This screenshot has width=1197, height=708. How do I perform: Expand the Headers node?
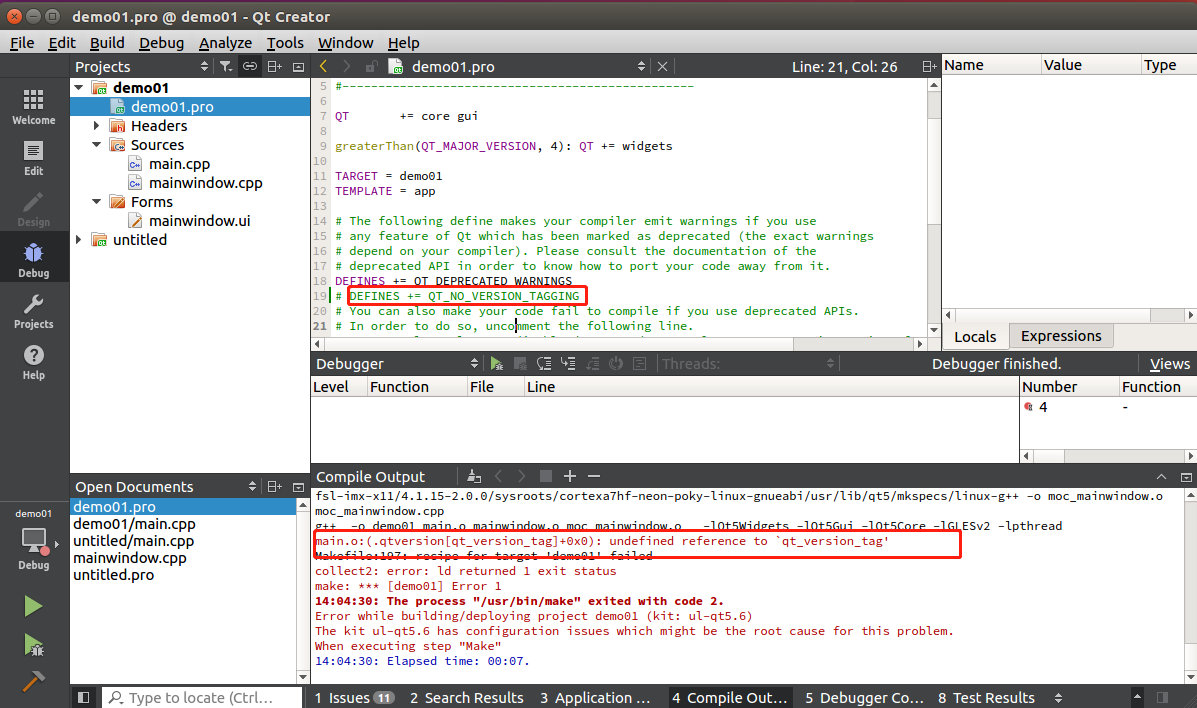point(94,125)
